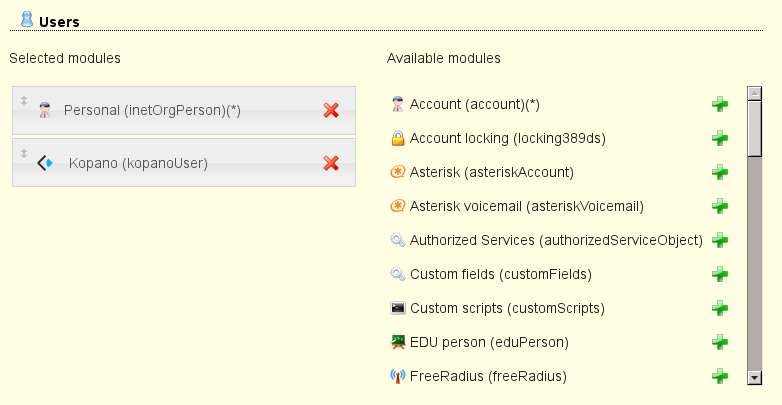The height and width of the screenshot is (405, 782).
Task: Add the FreeRadius module
Action: point(719,376)
